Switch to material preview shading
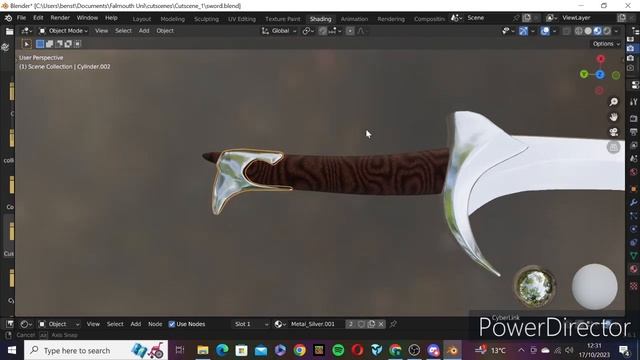 pos(598,31)
